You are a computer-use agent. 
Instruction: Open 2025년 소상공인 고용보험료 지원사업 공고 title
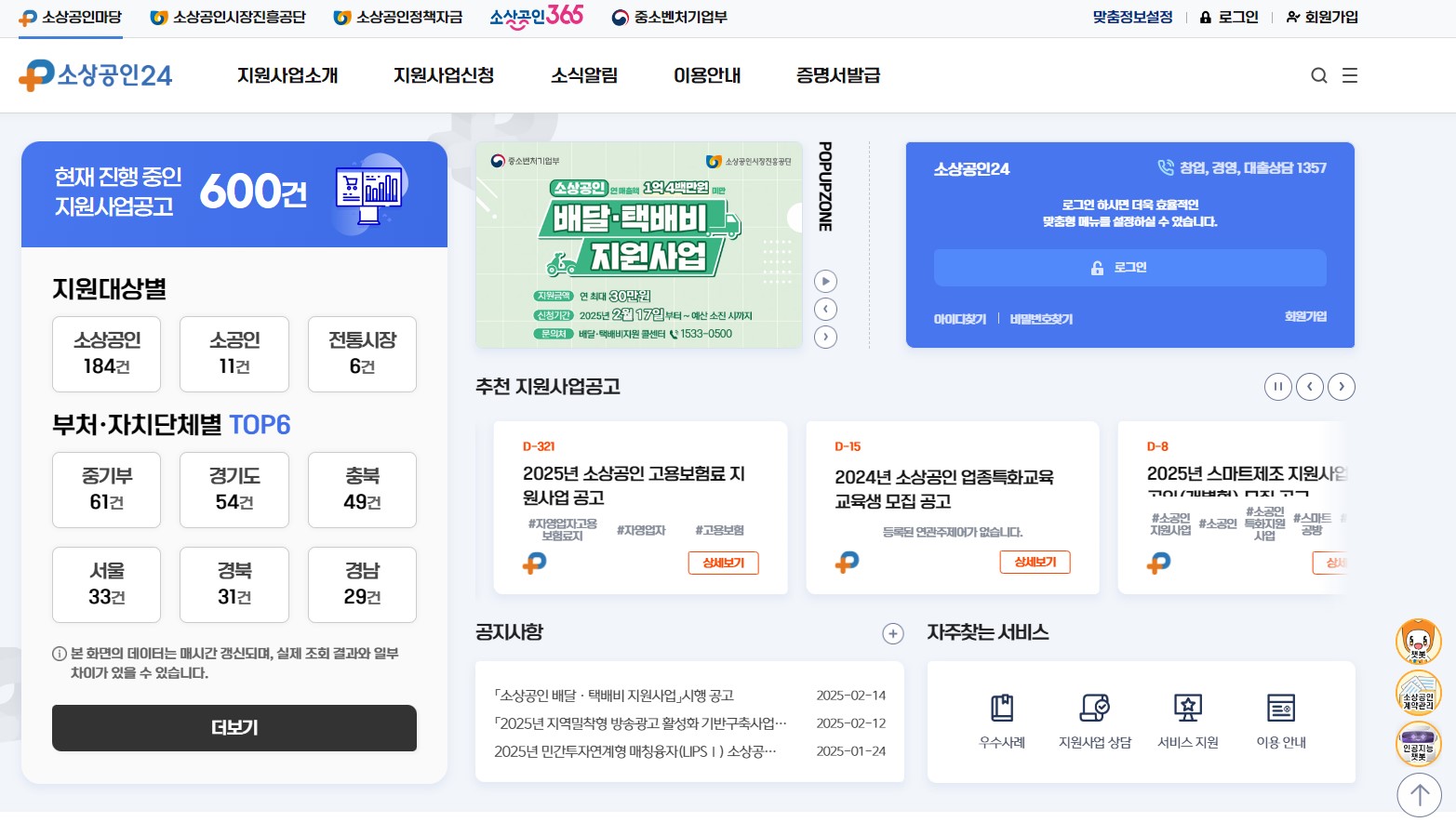634,485
